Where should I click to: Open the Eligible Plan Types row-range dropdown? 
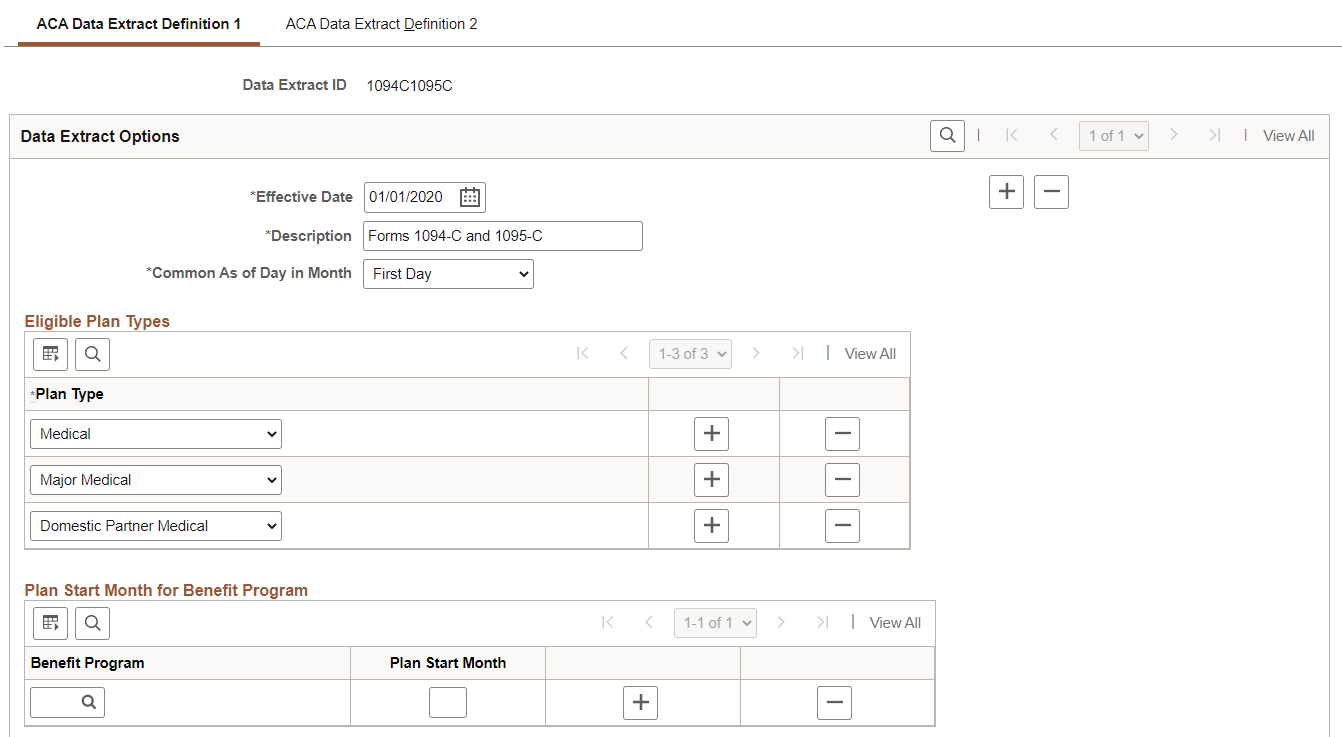pyautogui.click(x=690, y=354)
